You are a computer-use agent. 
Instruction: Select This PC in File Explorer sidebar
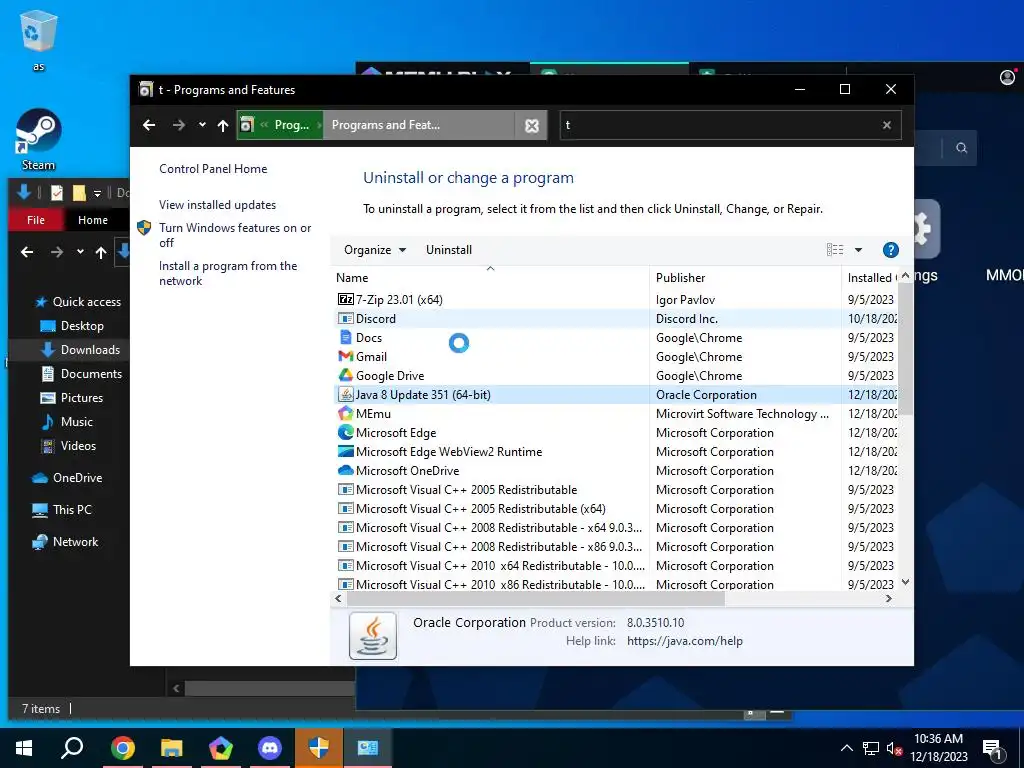pyautogui.click(x=62, y=510)
